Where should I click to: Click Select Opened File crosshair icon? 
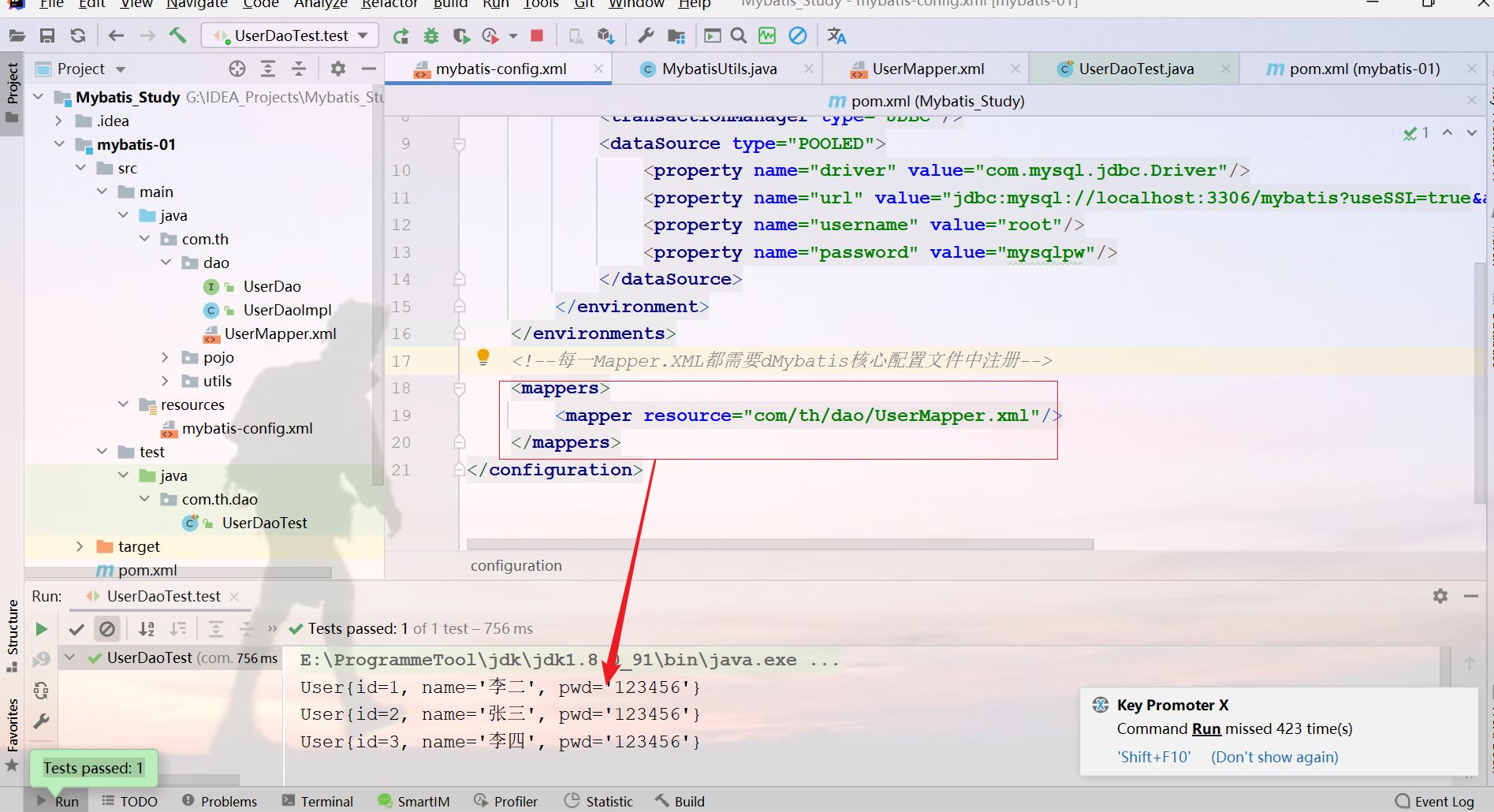pos(237,69)
